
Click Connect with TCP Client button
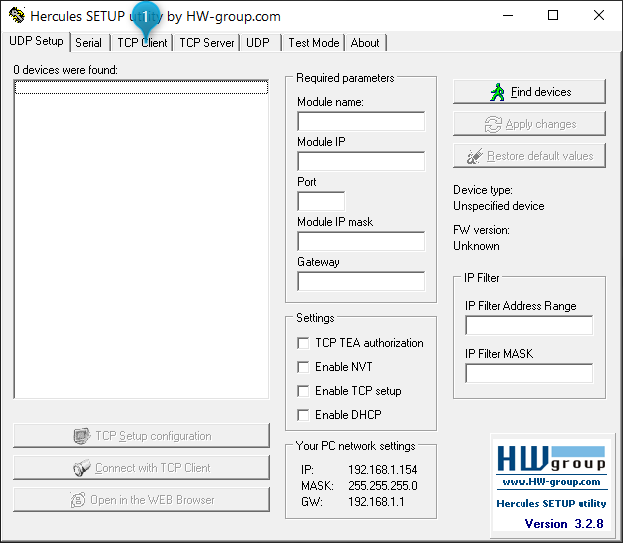[x=141, y=468]
